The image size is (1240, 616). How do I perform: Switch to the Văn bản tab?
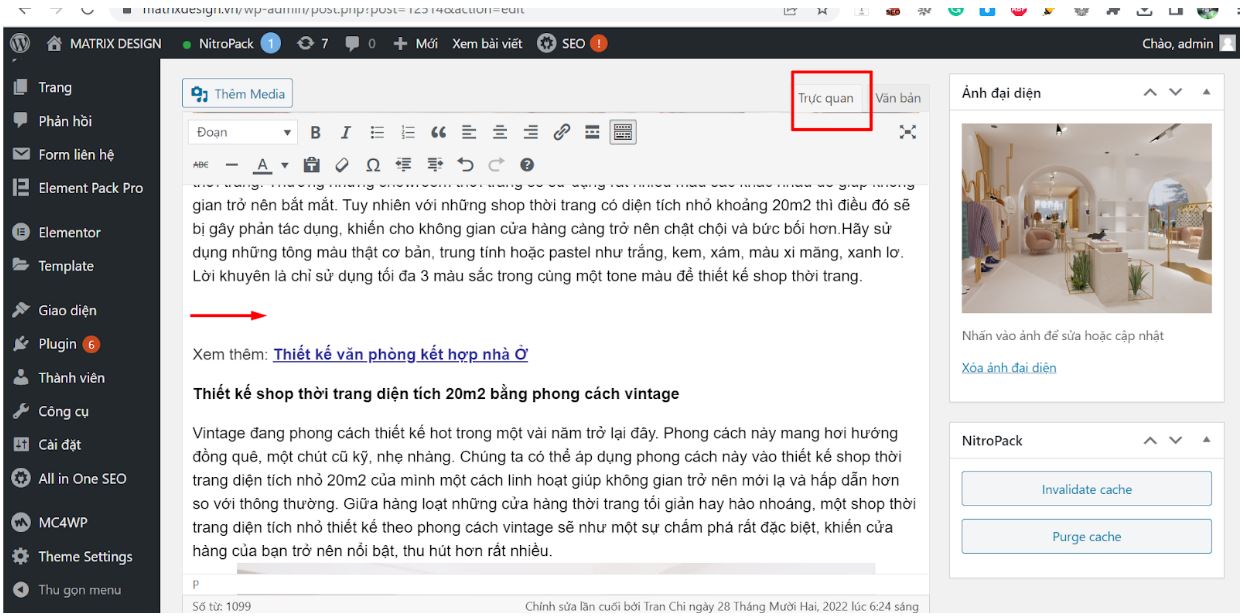click(x=897, y=98)
